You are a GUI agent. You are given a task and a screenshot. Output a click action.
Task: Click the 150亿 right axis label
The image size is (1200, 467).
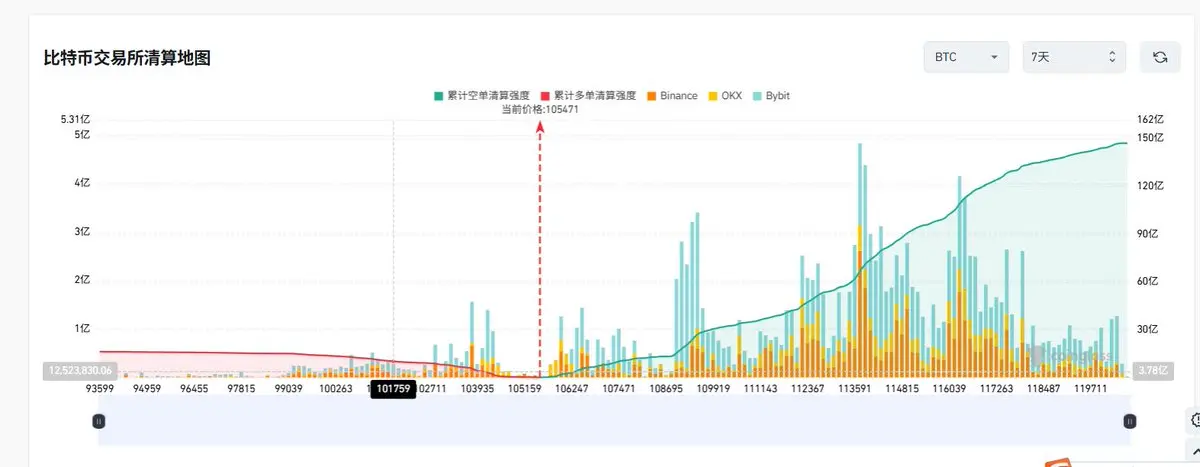tap(1148, 138)
